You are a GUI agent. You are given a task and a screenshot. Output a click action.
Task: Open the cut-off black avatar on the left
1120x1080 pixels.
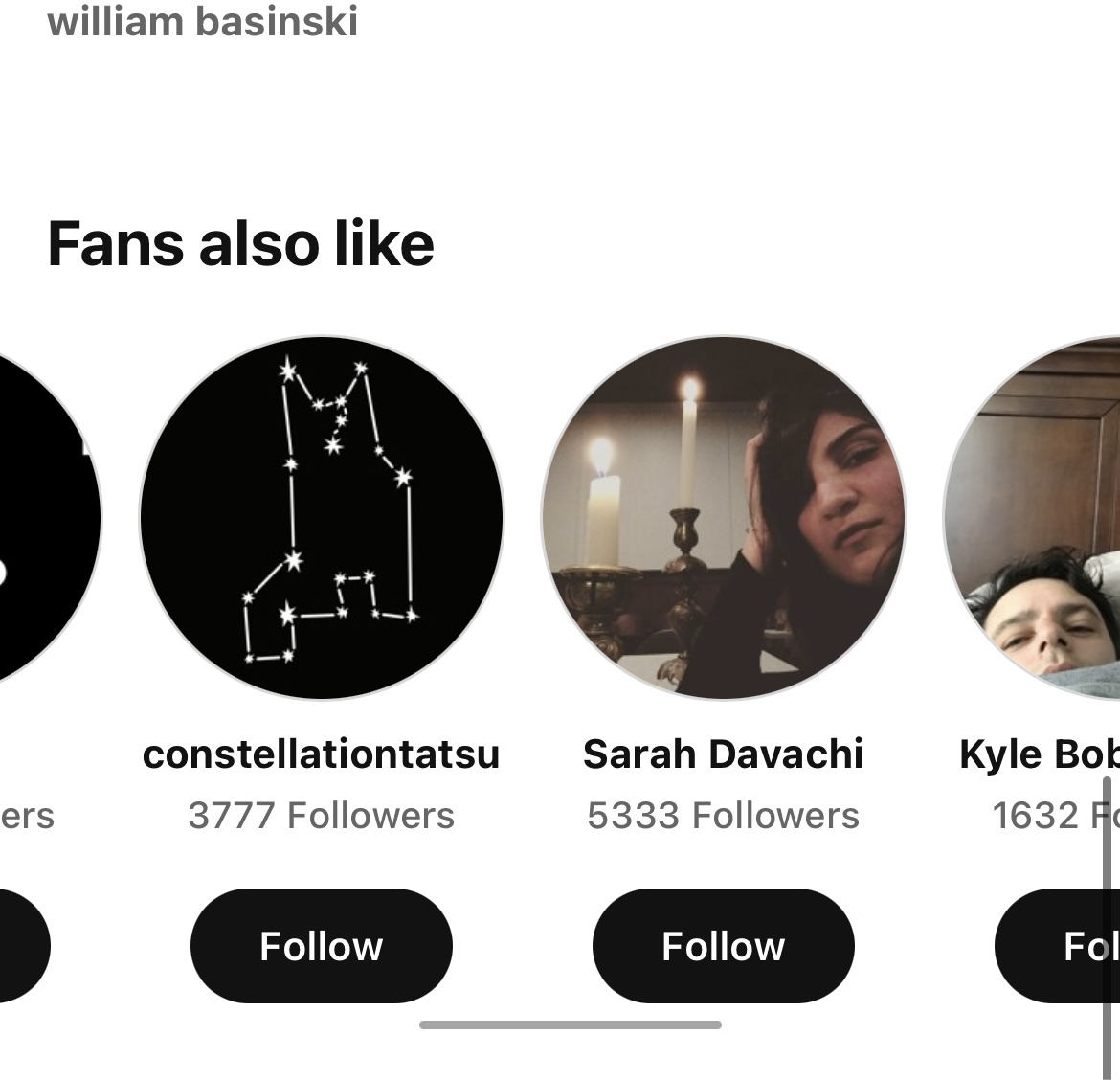pyautogui.click(x=43, y=517)
